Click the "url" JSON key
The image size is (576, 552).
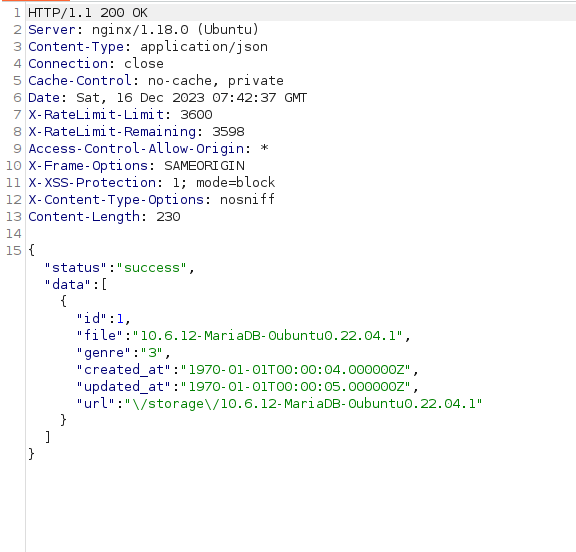click(96, 403)
